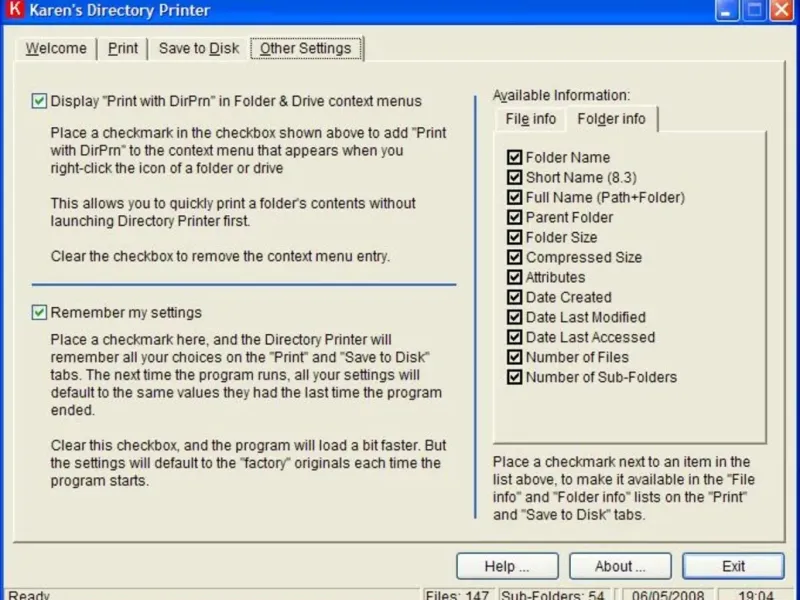Close the window using the red X
Image resolution: width=800 pixels, height=600 pixels.
tap(781, 10)
